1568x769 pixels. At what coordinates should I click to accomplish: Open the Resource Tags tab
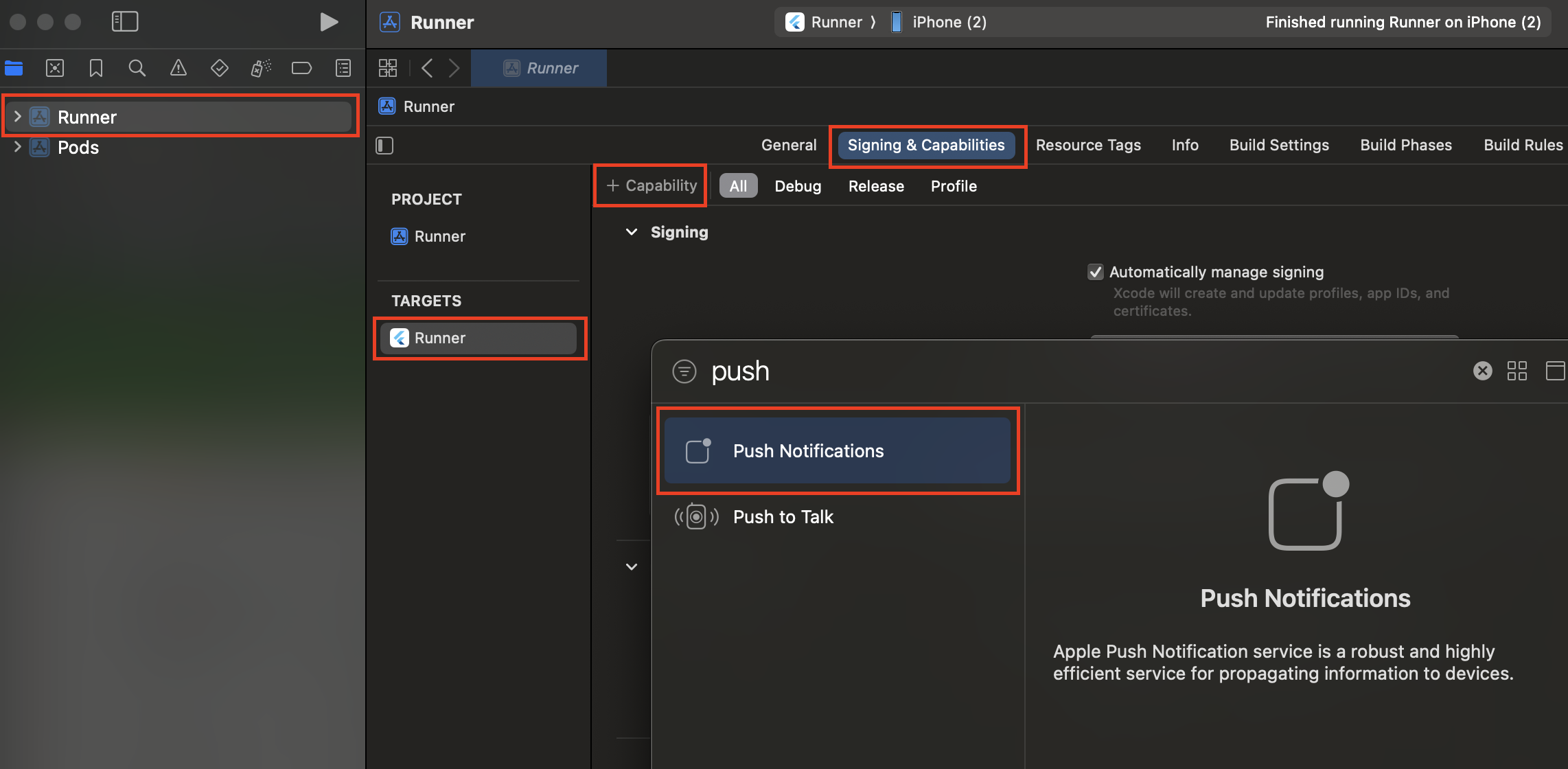(x=1088, y=146)
